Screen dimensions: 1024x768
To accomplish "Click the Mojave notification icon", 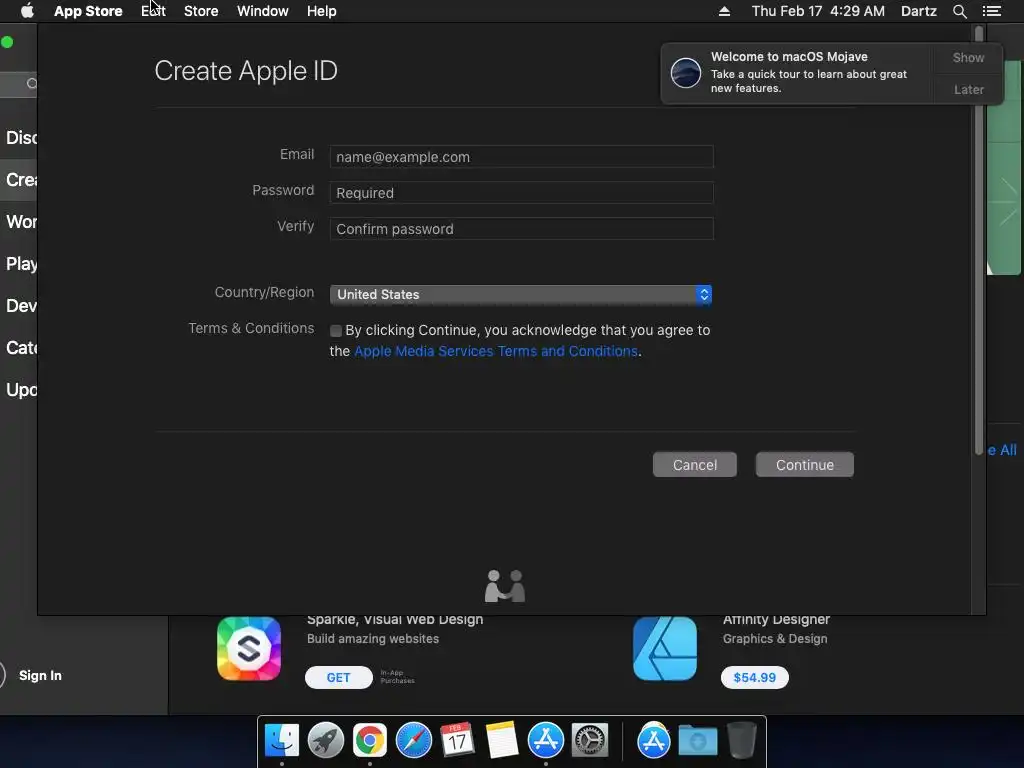I will 686,72.
